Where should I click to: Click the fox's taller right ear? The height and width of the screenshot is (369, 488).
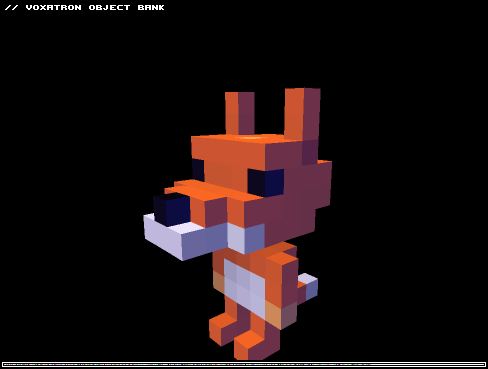click(302, 114)
